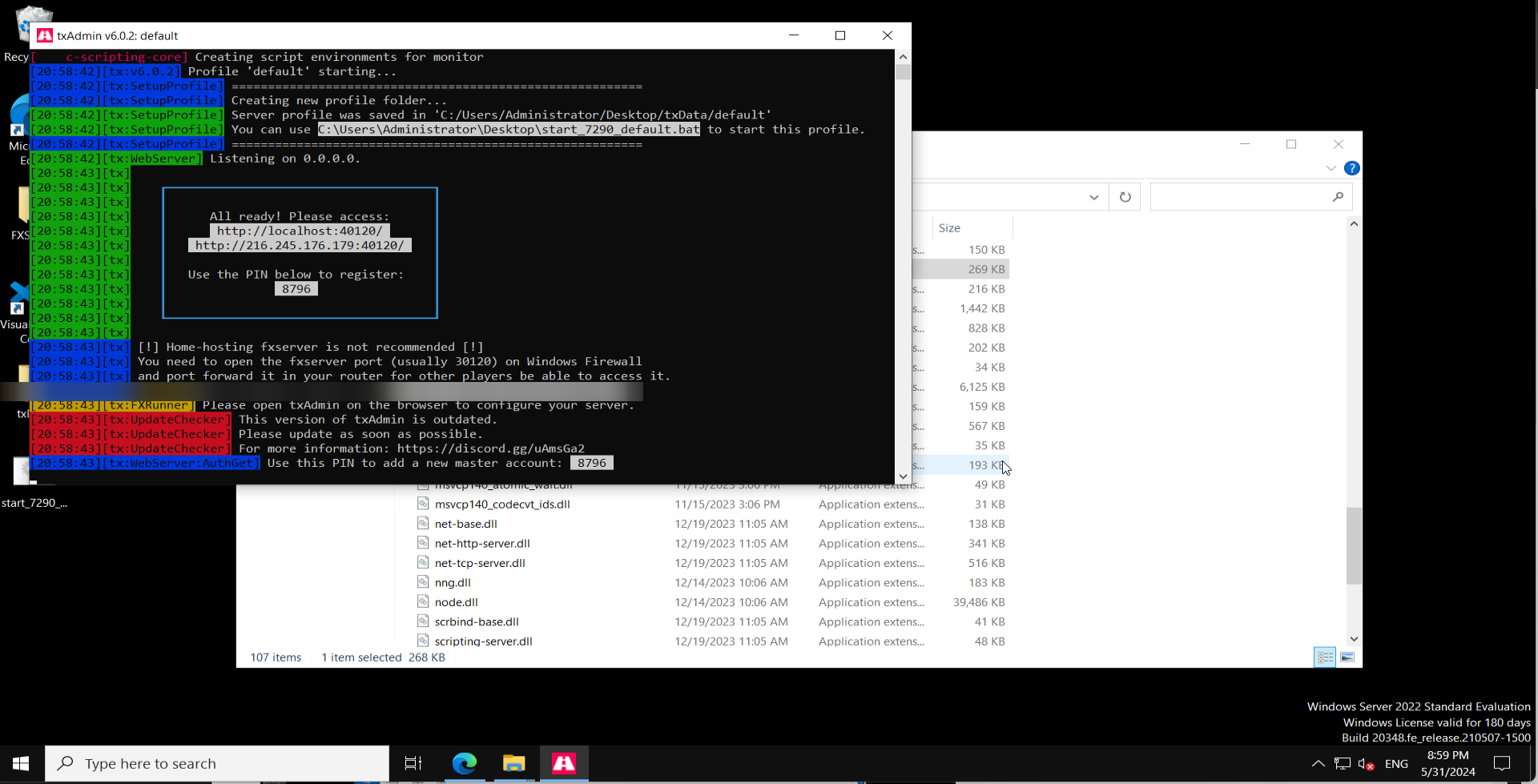This screenshot has height=784, width=1538.
Task: Click the node.dll file icon
Action: pyautogui.click(x=423, y=601)
